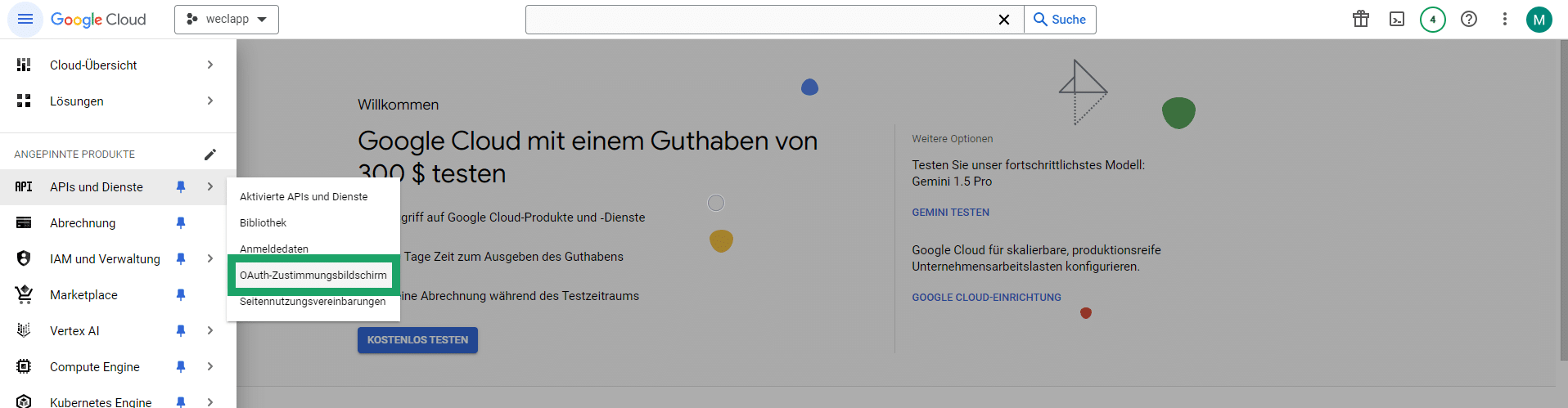Image resolution: width=1568 pixels, height=408 pixels.
Task: Click the Vertex AI label
Action: click(74, 330)
